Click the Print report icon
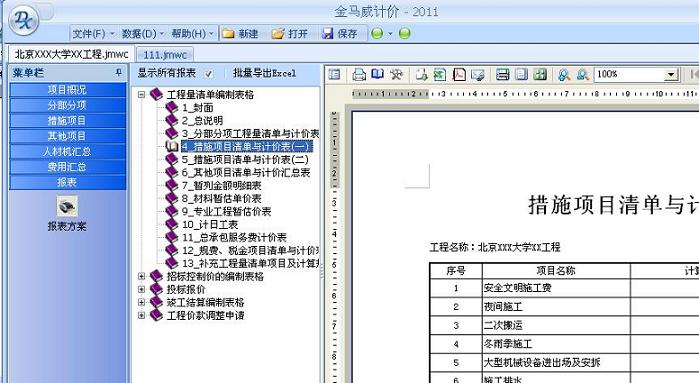The height and width of the screenshot is (383, 699). (359, 74)
